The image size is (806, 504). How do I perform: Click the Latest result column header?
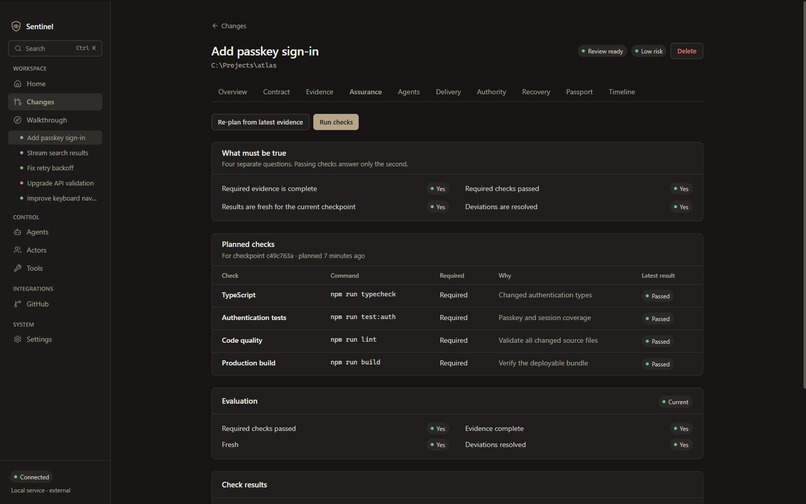[x=658, y=276]
